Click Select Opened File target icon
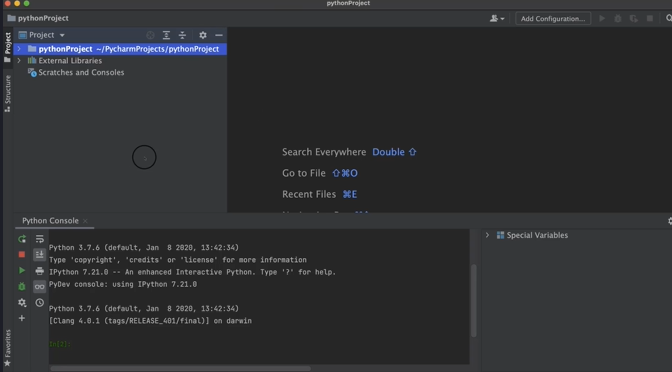The width and height of the screenshot is (672, 372). (x=150, y=35)
